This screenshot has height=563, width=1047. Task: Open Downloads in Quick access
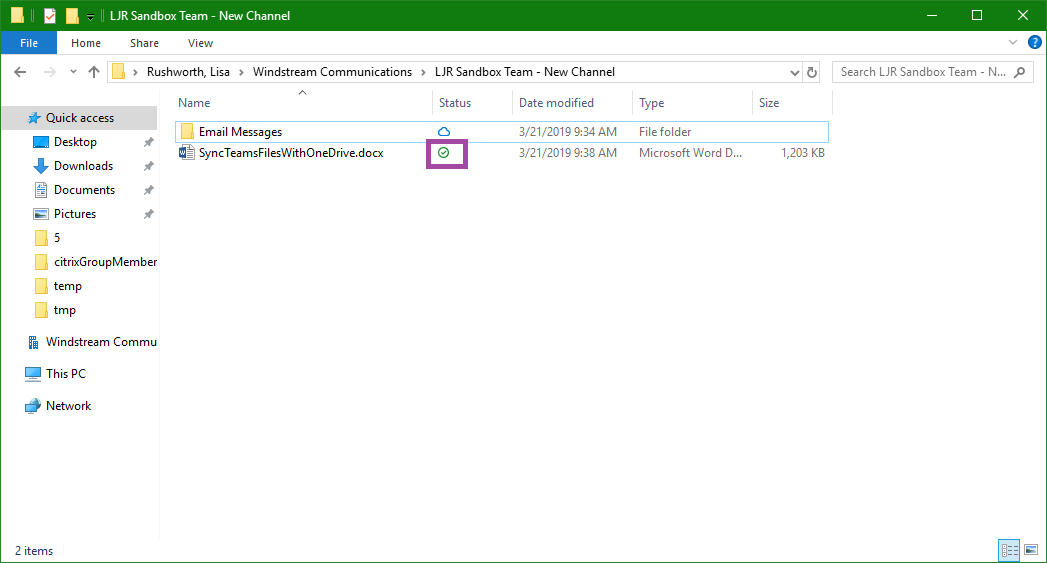pyautogui.click(x=83, y=166)
